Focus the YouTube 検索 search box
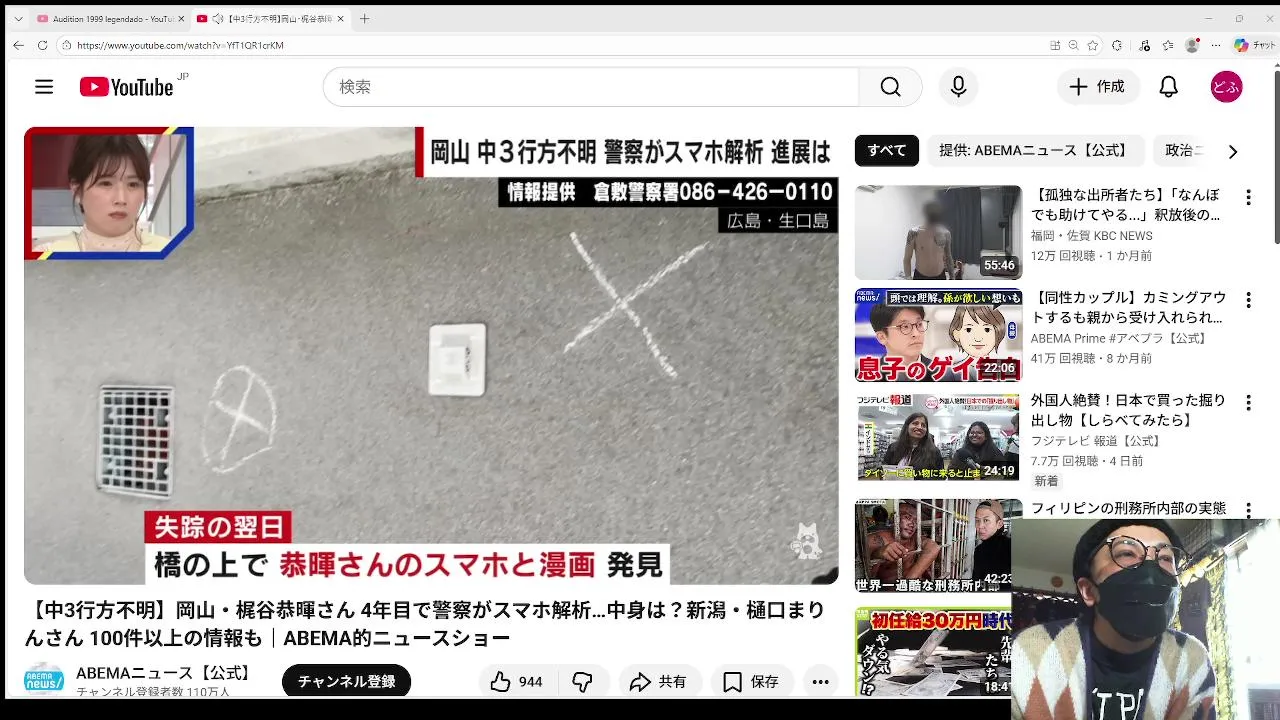Image resolution: width=1280 pixels, height=720 pixels. (x=591, y=87)
